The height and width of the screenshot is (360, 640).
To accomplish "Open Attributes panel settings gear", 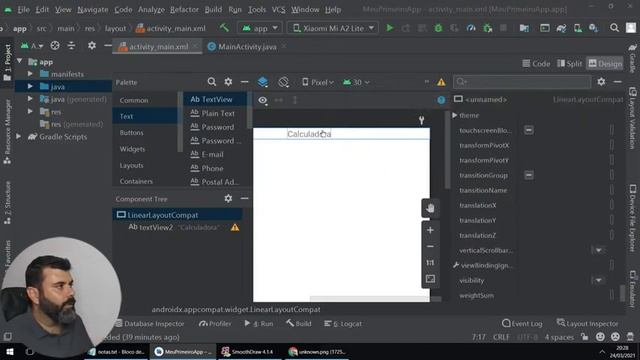I will (x=601, y=82).
